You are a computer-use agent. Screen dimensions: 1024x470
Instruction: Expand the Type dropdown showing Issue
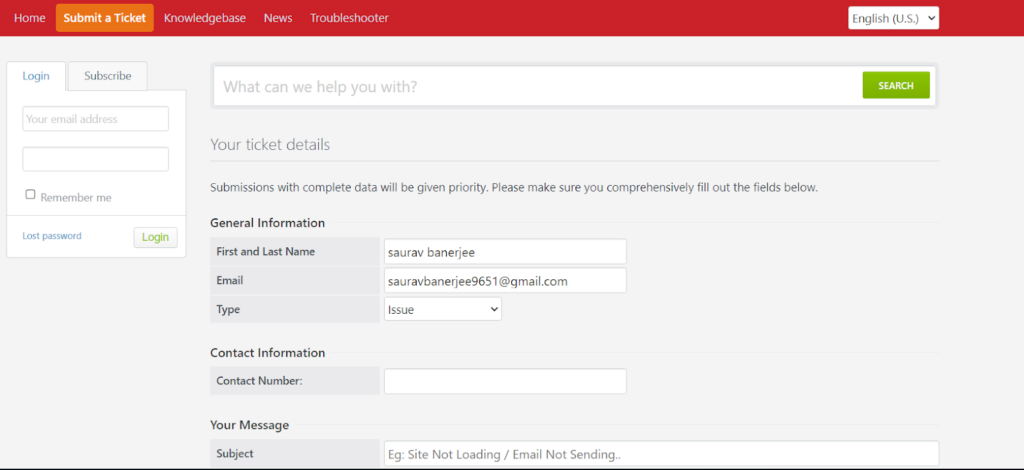443,310
